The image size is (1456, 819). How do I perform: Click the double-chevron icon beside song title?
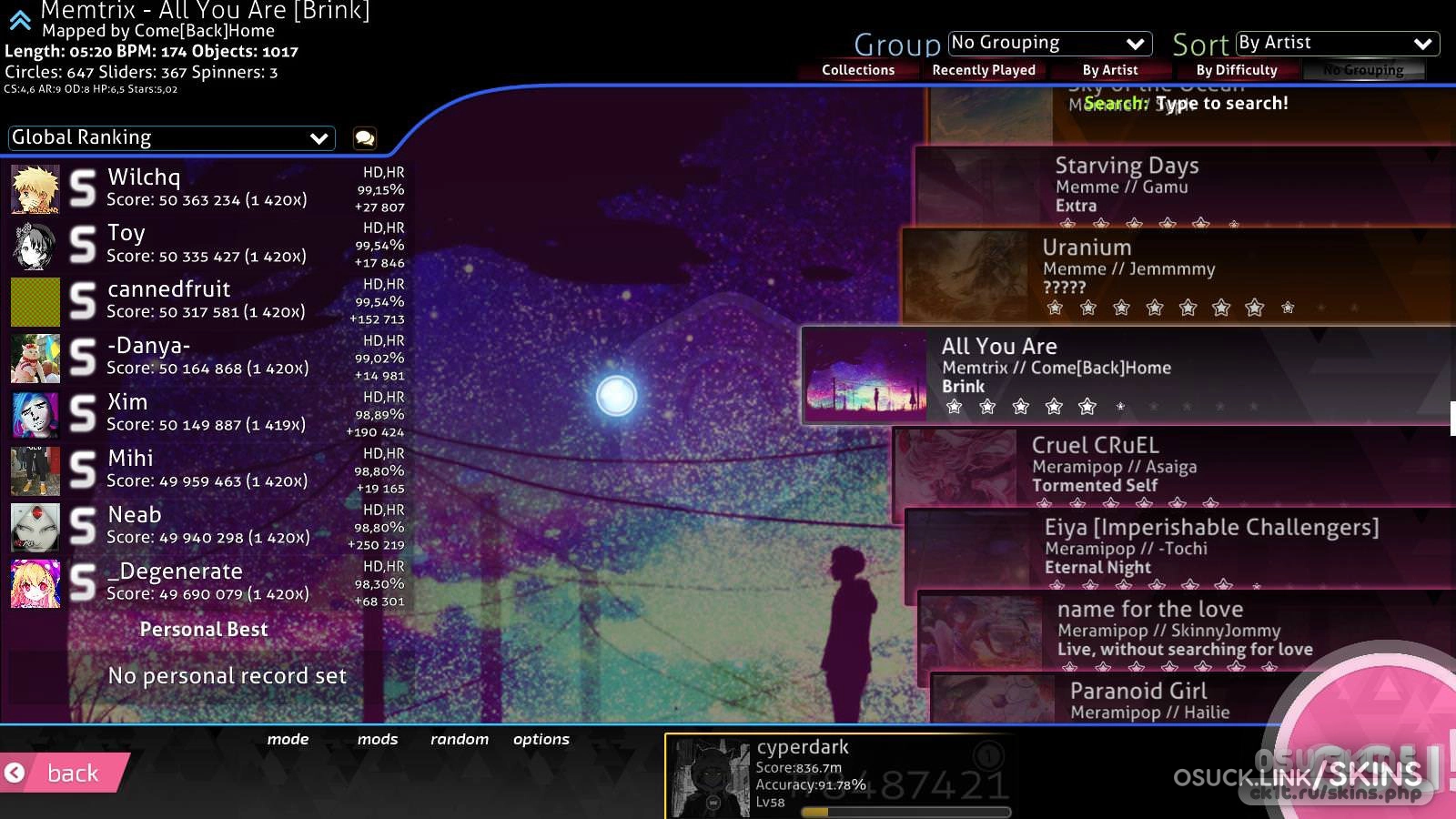point(20,20)
